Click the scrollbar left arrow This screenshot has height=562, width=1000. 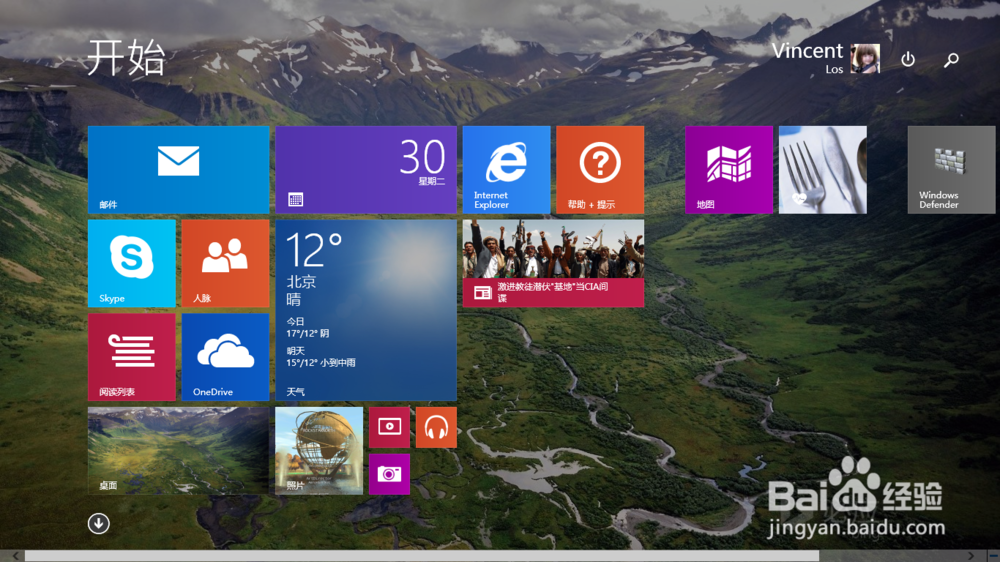pos(15,556)
